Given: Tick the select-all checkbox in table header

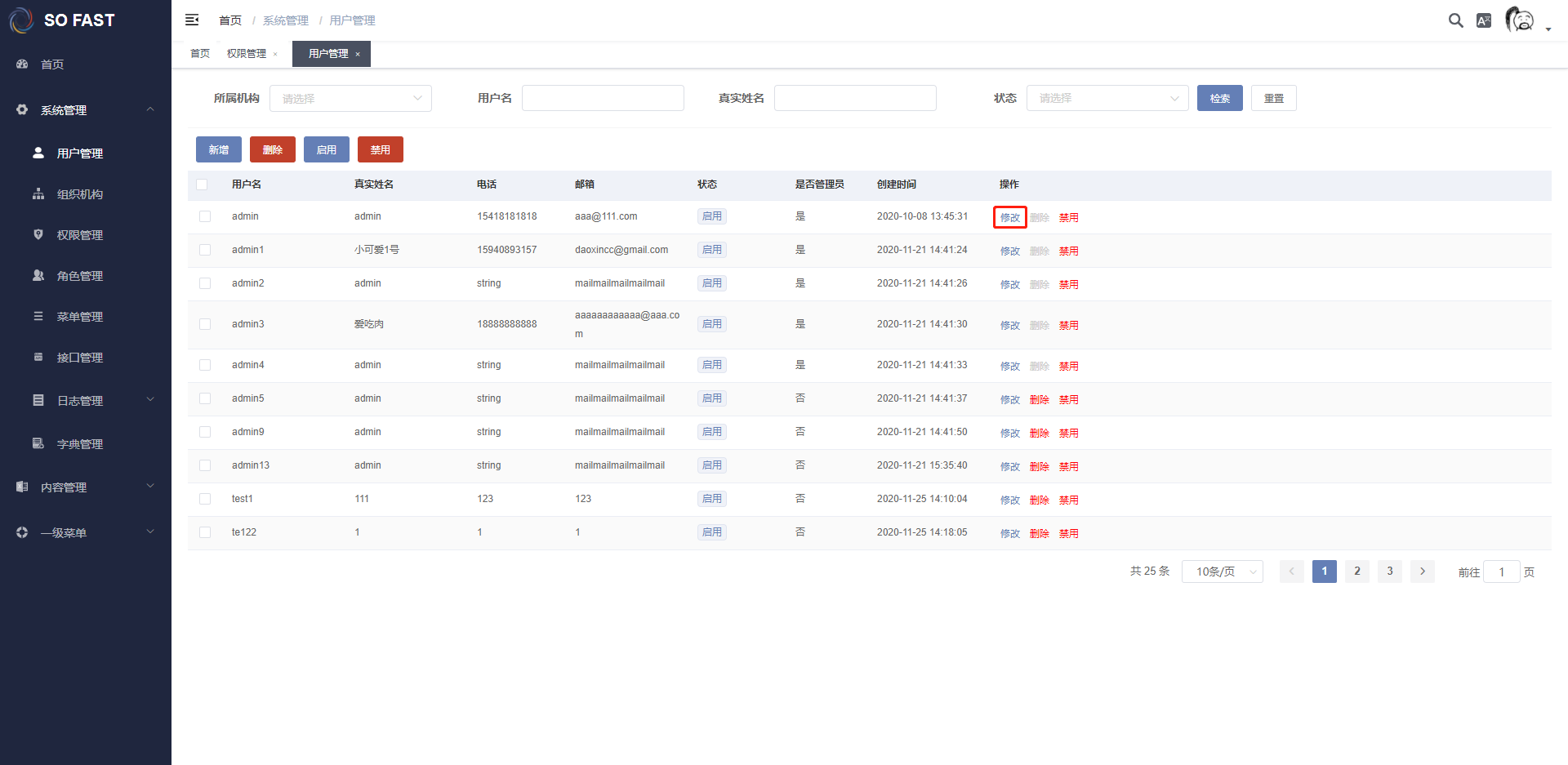Looking at the screenshot, I should [x=202, y=185].
